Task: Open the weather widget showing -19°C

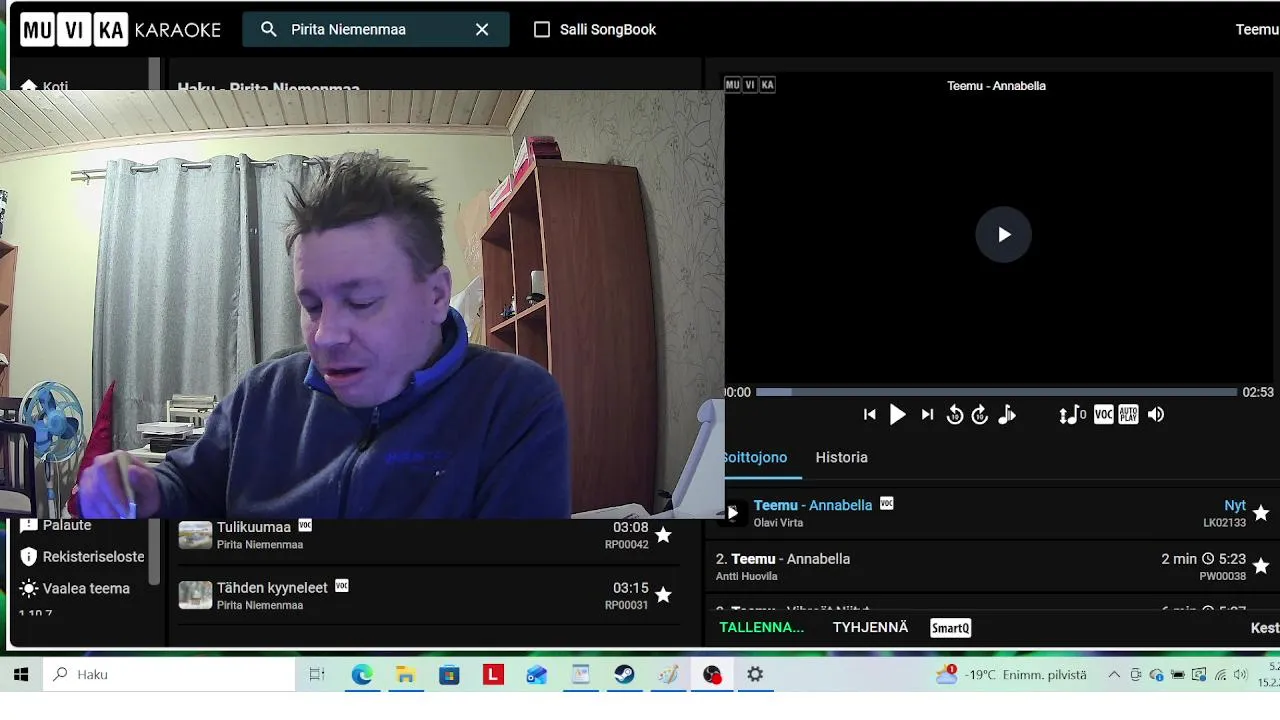Action: [x=1011, y=675]
